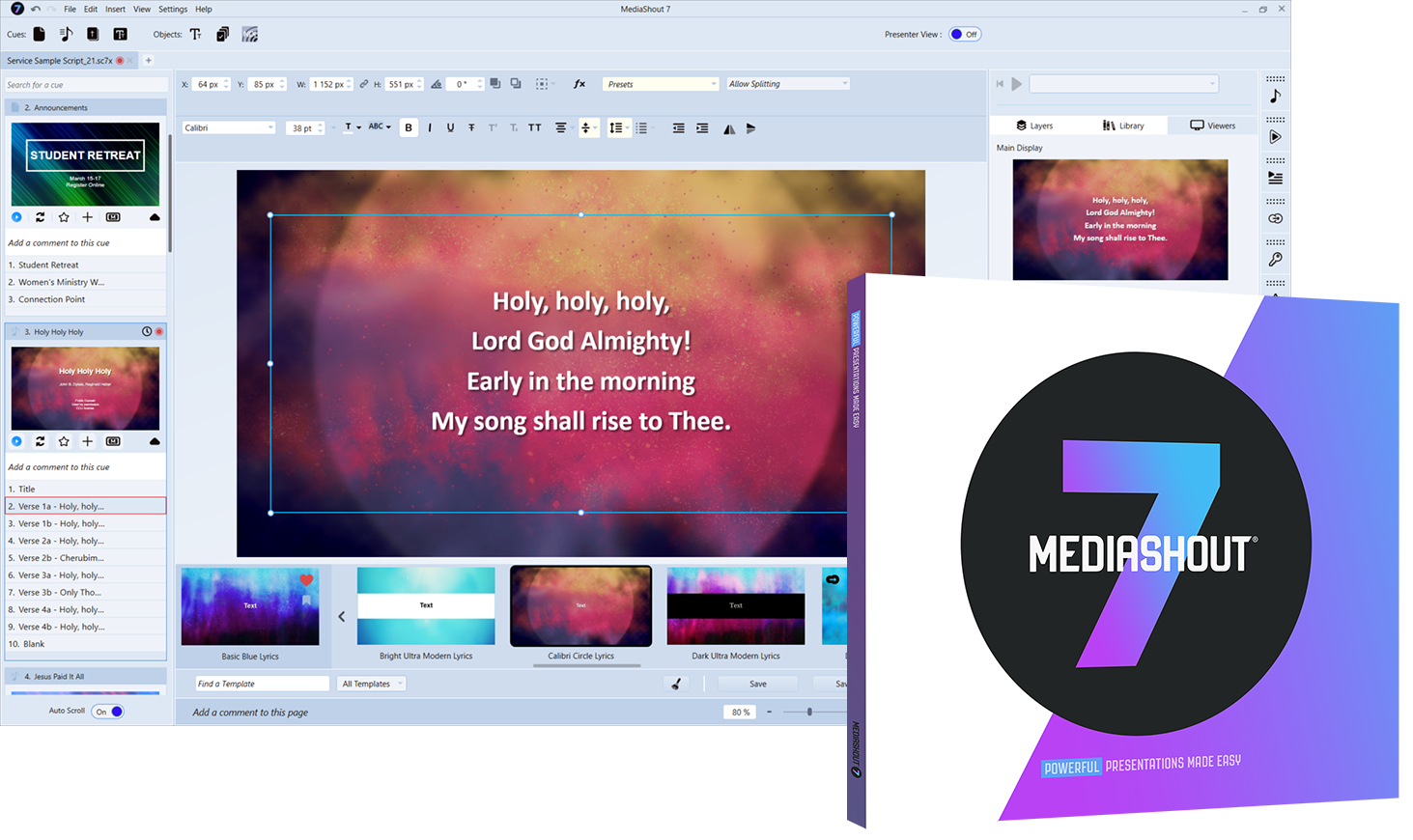Screen dimensions: 1413x840
Task: Open the key icon side panel
Action: pyautogui.click(x=1275, y=260)
